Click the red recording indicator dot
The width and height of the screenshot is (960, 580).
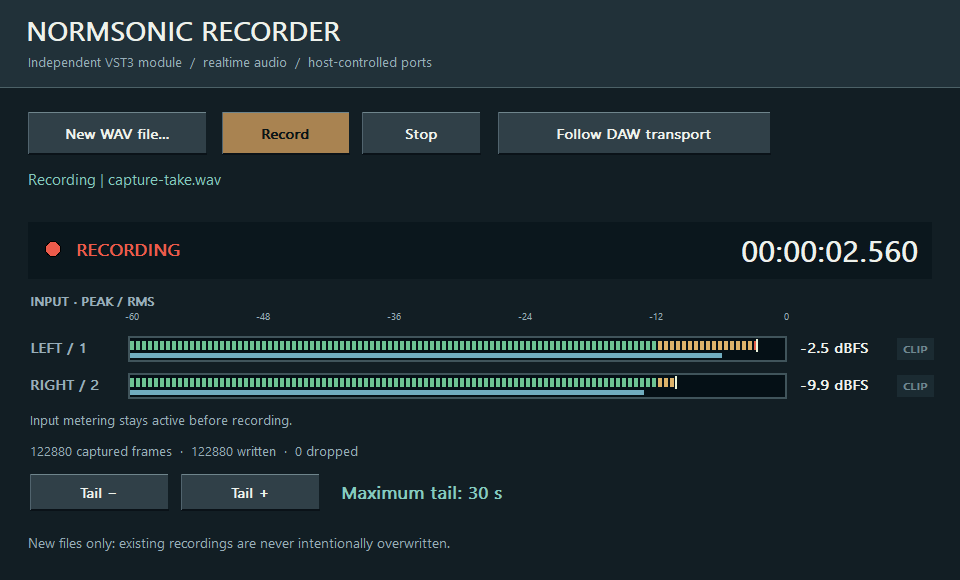(x=53, y=249)
